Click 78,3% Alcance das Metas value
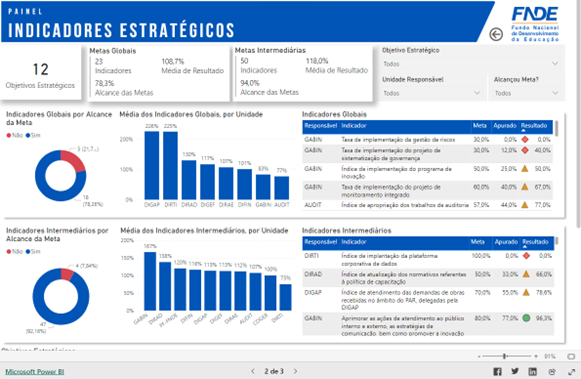Screen dimensions: 581x379 pyautogui.click(x=104, y=83)
